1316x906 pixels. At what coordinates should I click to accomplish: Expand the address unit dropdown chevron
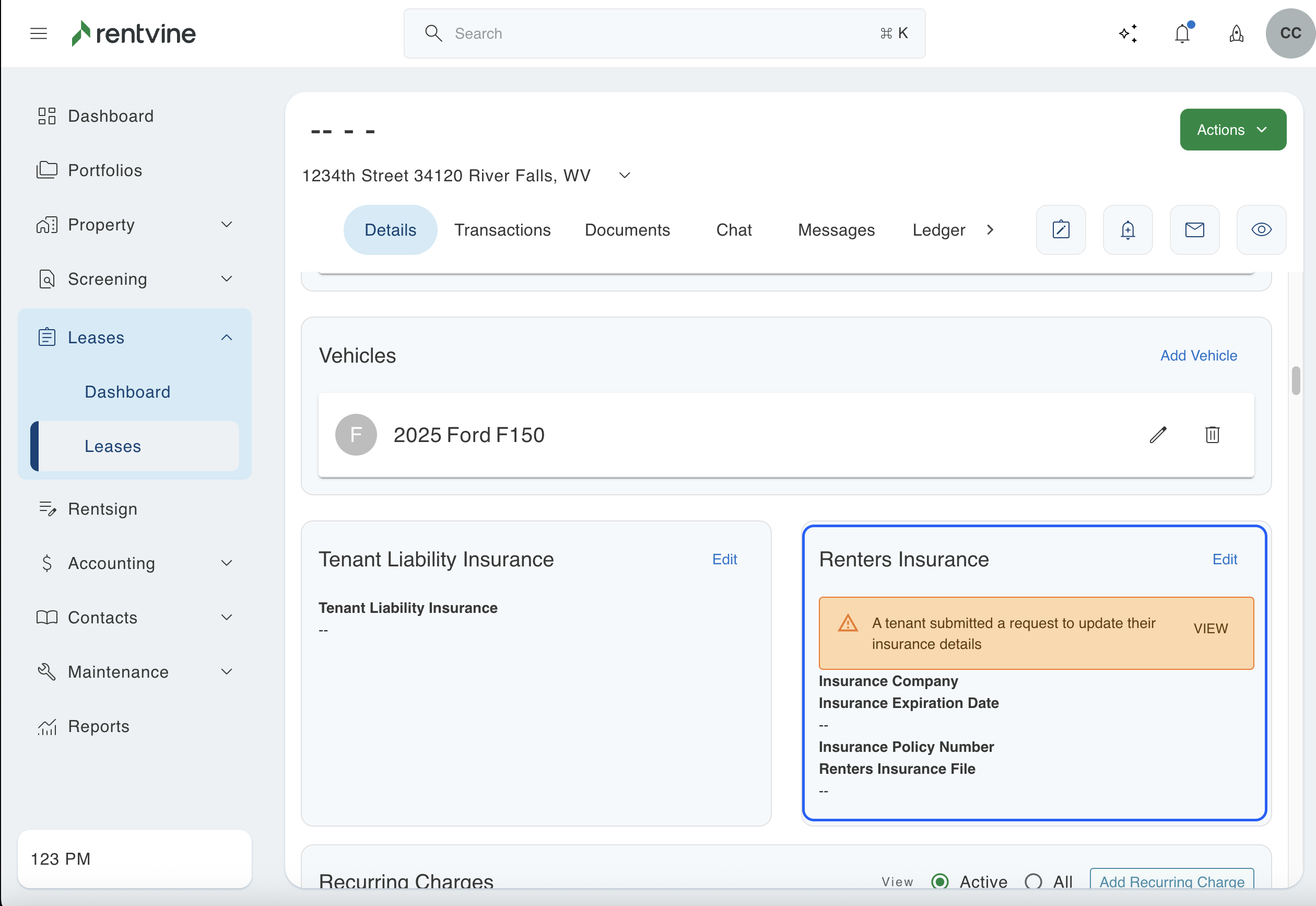[625, 176]
